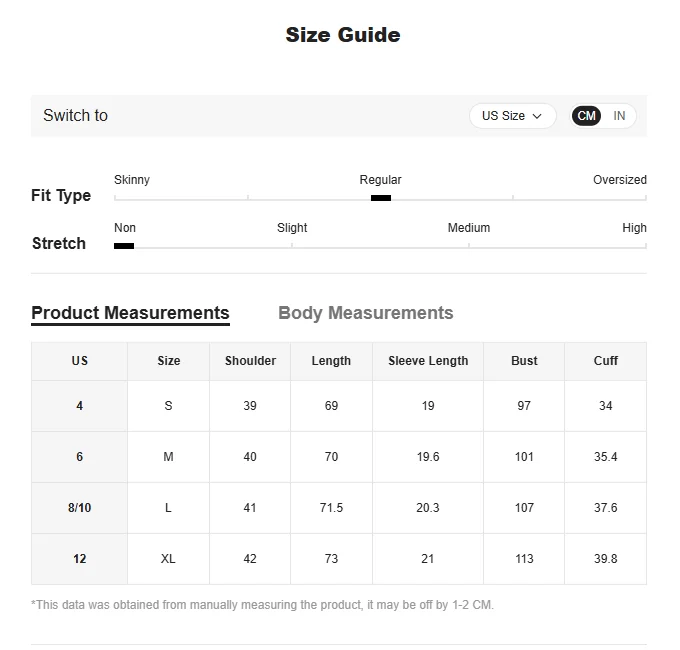Click the Regular fit type marker
The height and width of the screenshot is (650, 680).
(381, 198)
